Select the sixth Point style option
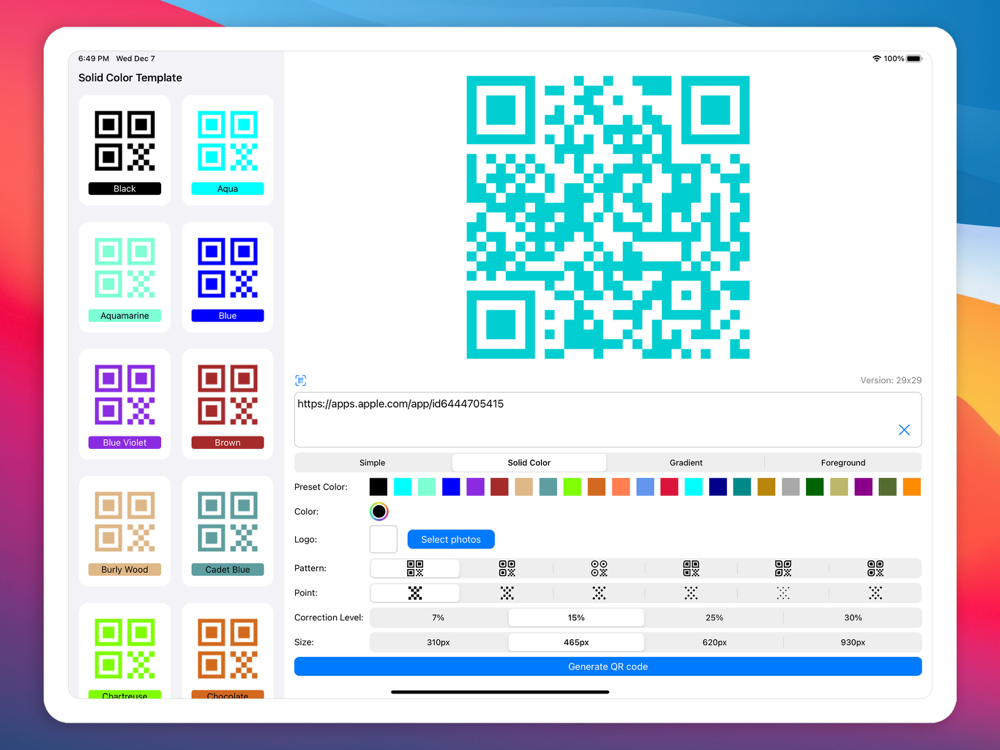Image resolution: width=1000 pixels, height=750 pixels. (x=875, y=593)
